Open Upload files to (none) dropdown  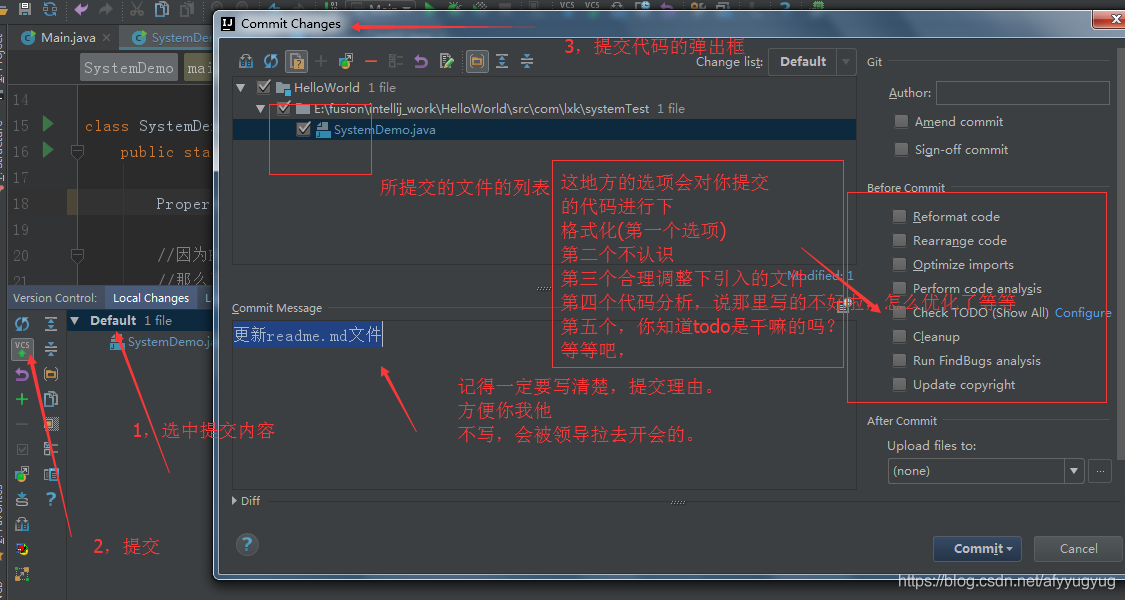click(x=985, y=471)
